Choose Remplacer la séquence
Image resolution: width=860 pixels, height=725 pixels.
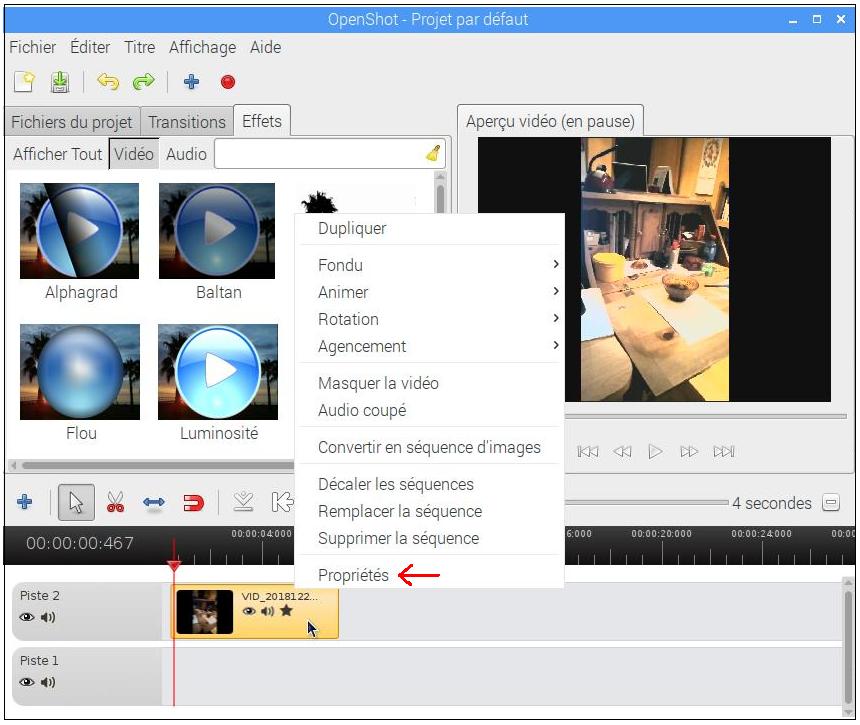431,511
